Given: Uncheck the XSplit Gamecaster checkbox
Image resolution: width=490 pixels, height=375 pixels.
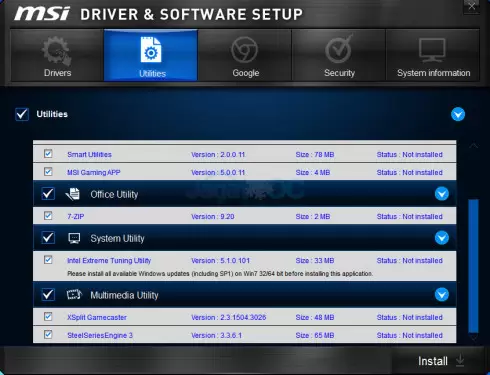Looking at the screenshot, I should pyautogui.click(x=48, y=316).
